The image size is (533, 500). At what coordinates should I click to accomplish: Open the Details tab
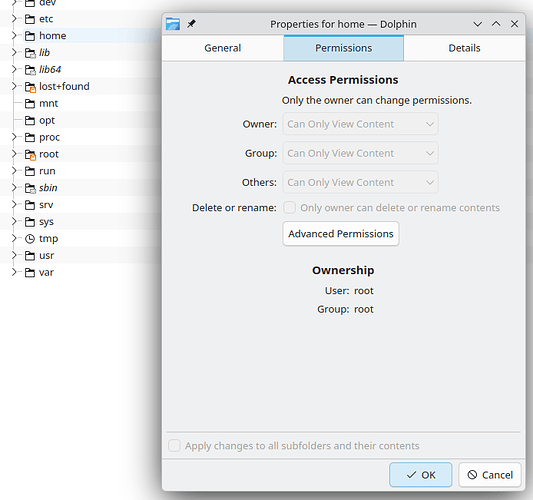[x=464, y=48]
